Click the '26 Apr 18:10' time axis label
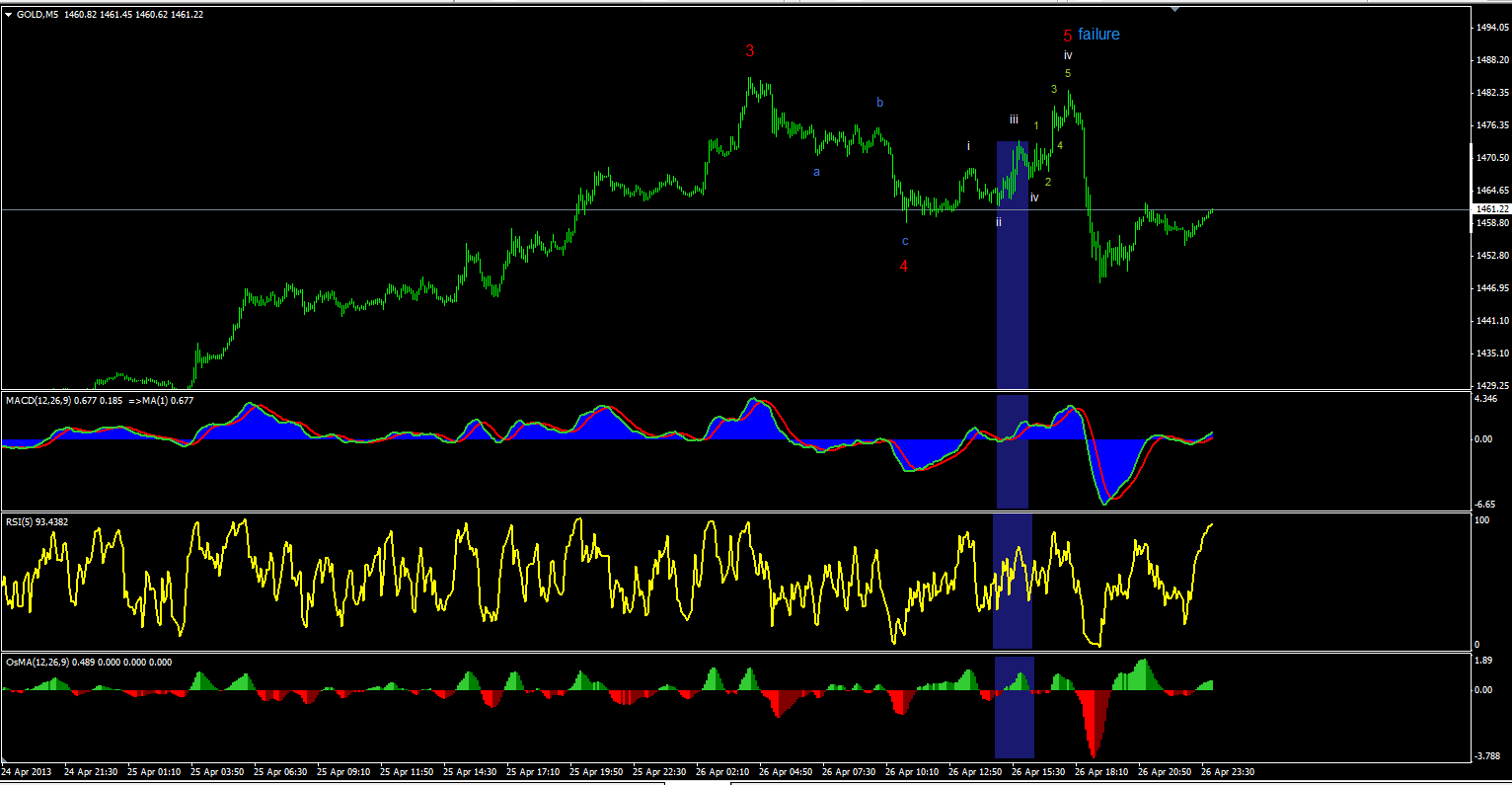This screenshot has height=785, width=1512. tap(1102, 771)
